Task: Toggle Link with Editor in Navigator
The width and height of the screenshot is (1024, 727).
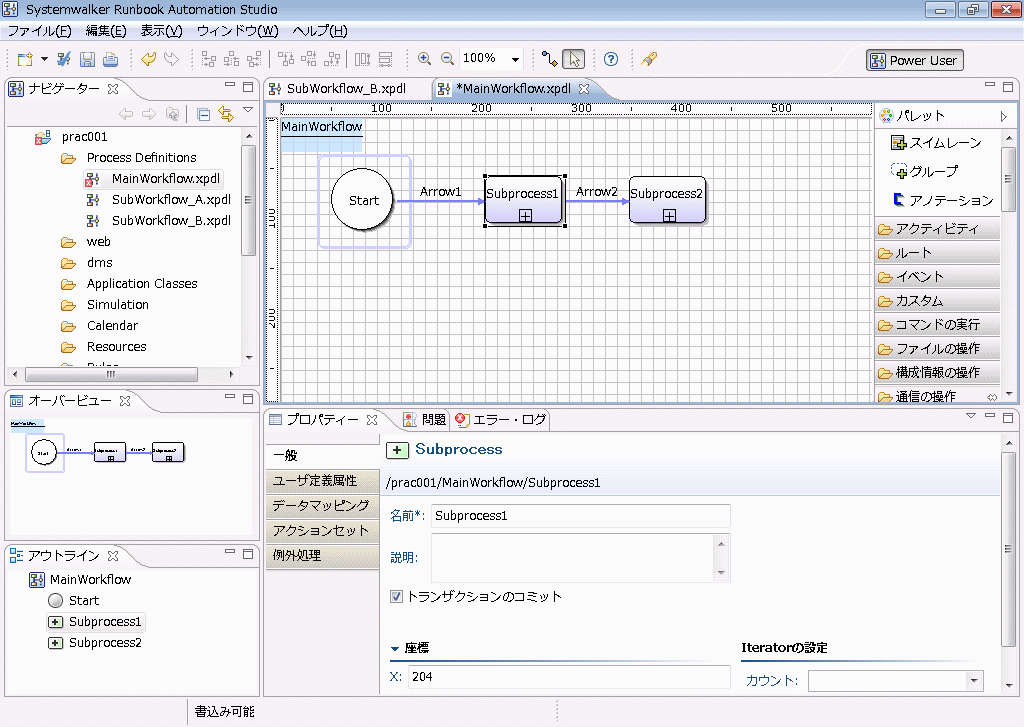Action: tap(226, 114)
